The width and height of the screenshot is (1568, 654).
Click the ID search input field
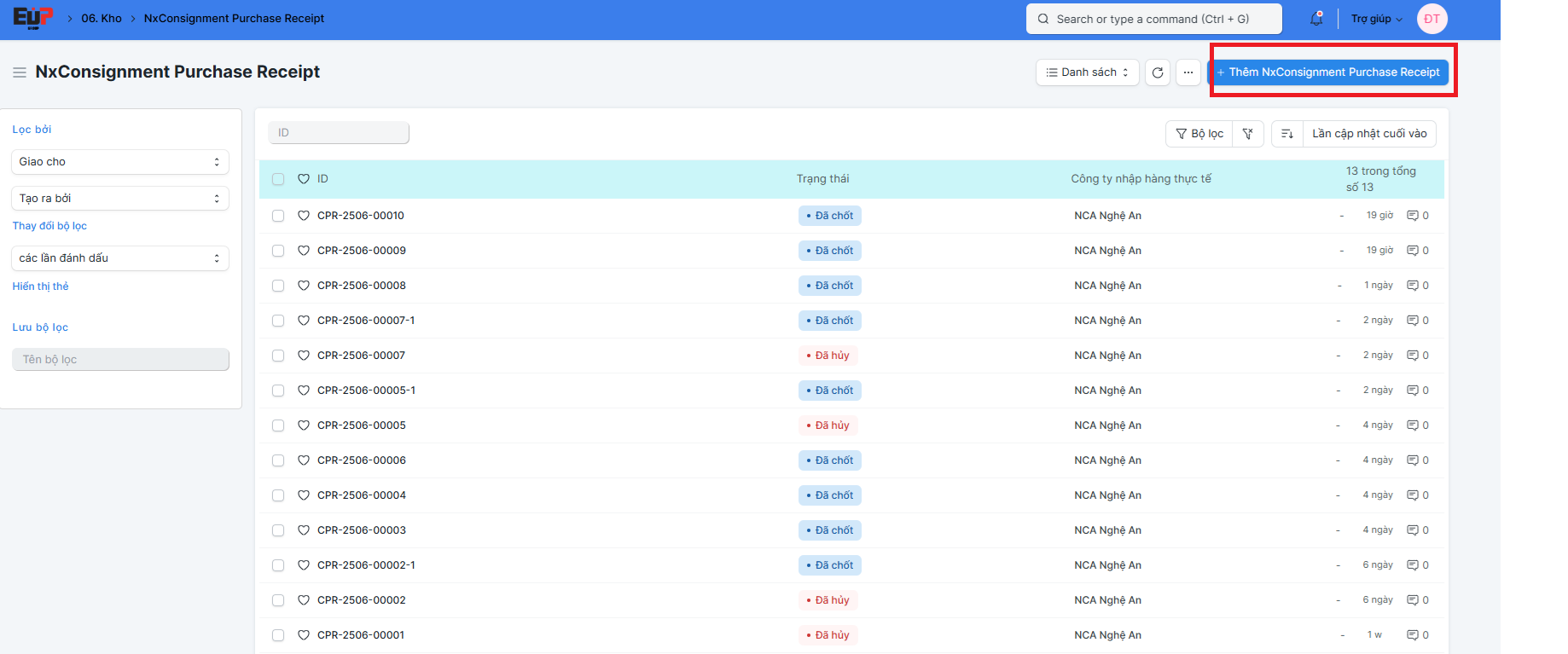[339, 133]
